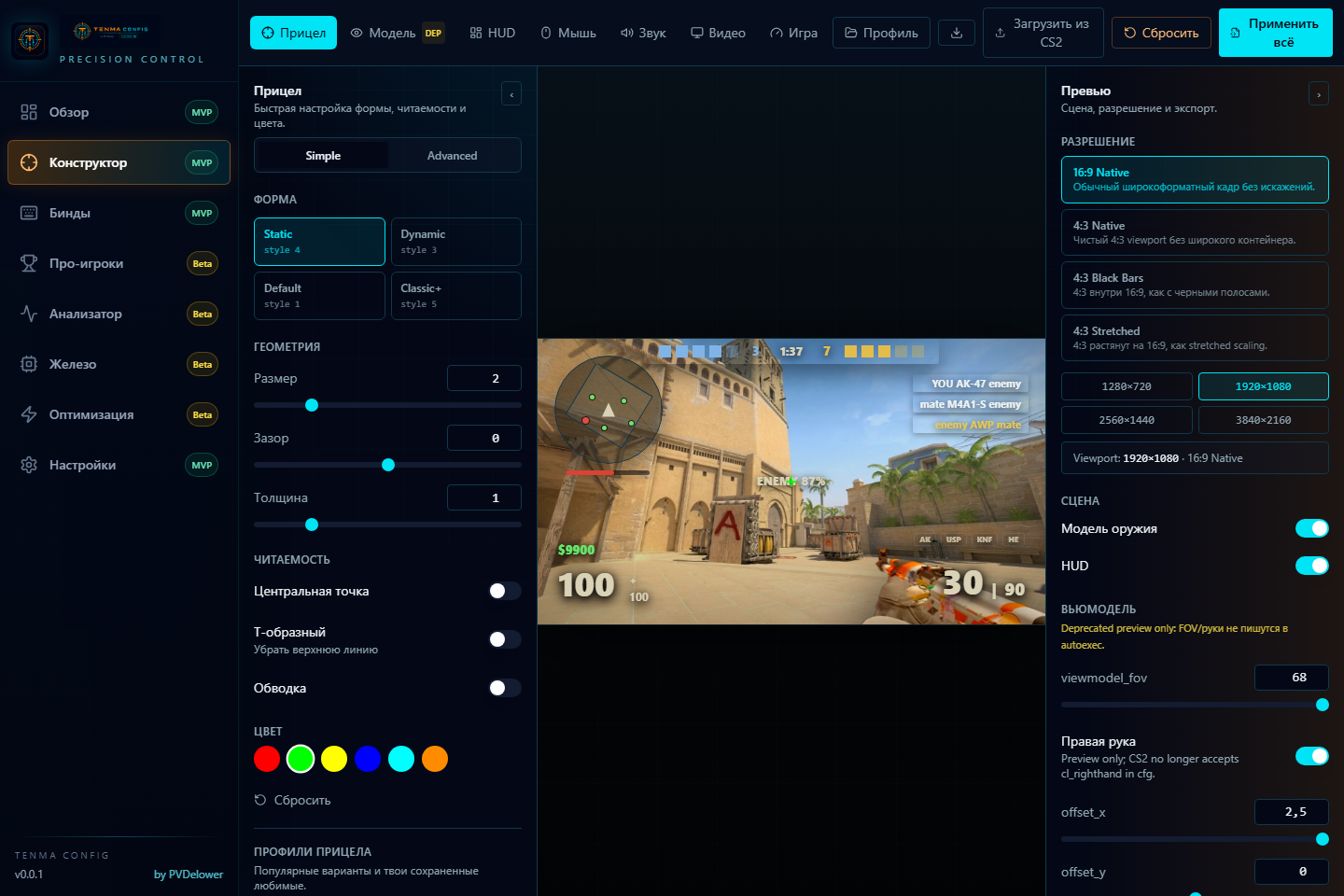Toggle the Обводка outline switch
Image resolution: width=1344 pixels, height=896 pixels.
[505, 688]
